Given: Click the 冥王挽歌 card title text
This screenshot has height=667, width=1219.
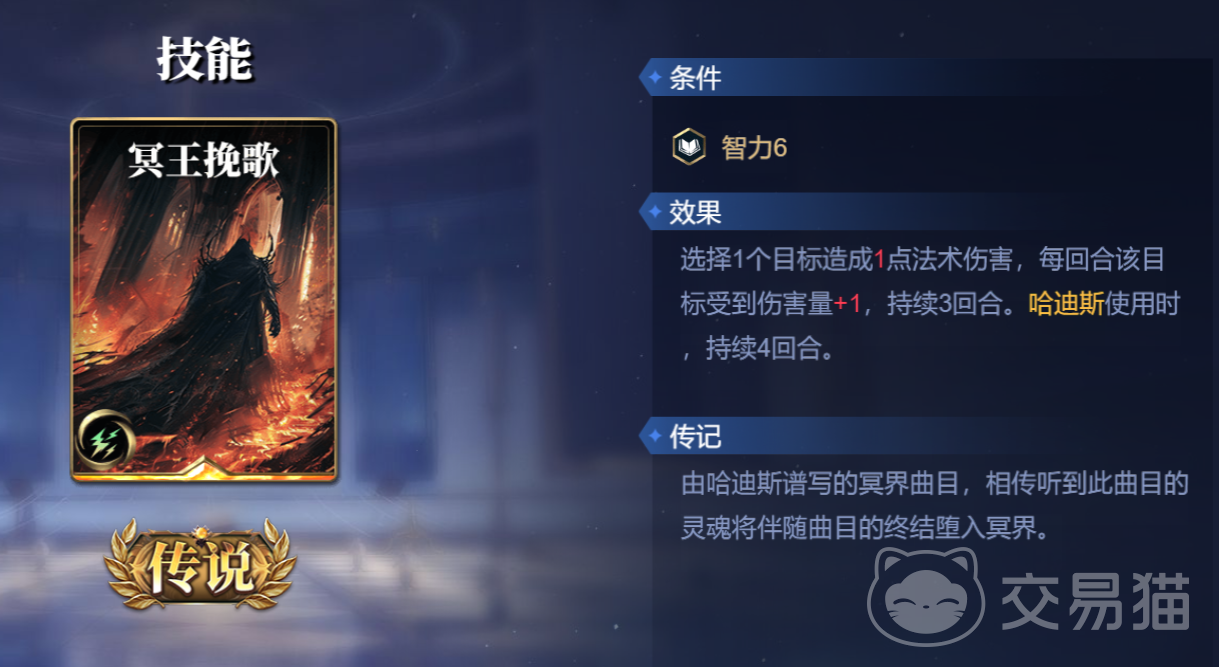Looking at the screenshot, I should click(203, 162).
